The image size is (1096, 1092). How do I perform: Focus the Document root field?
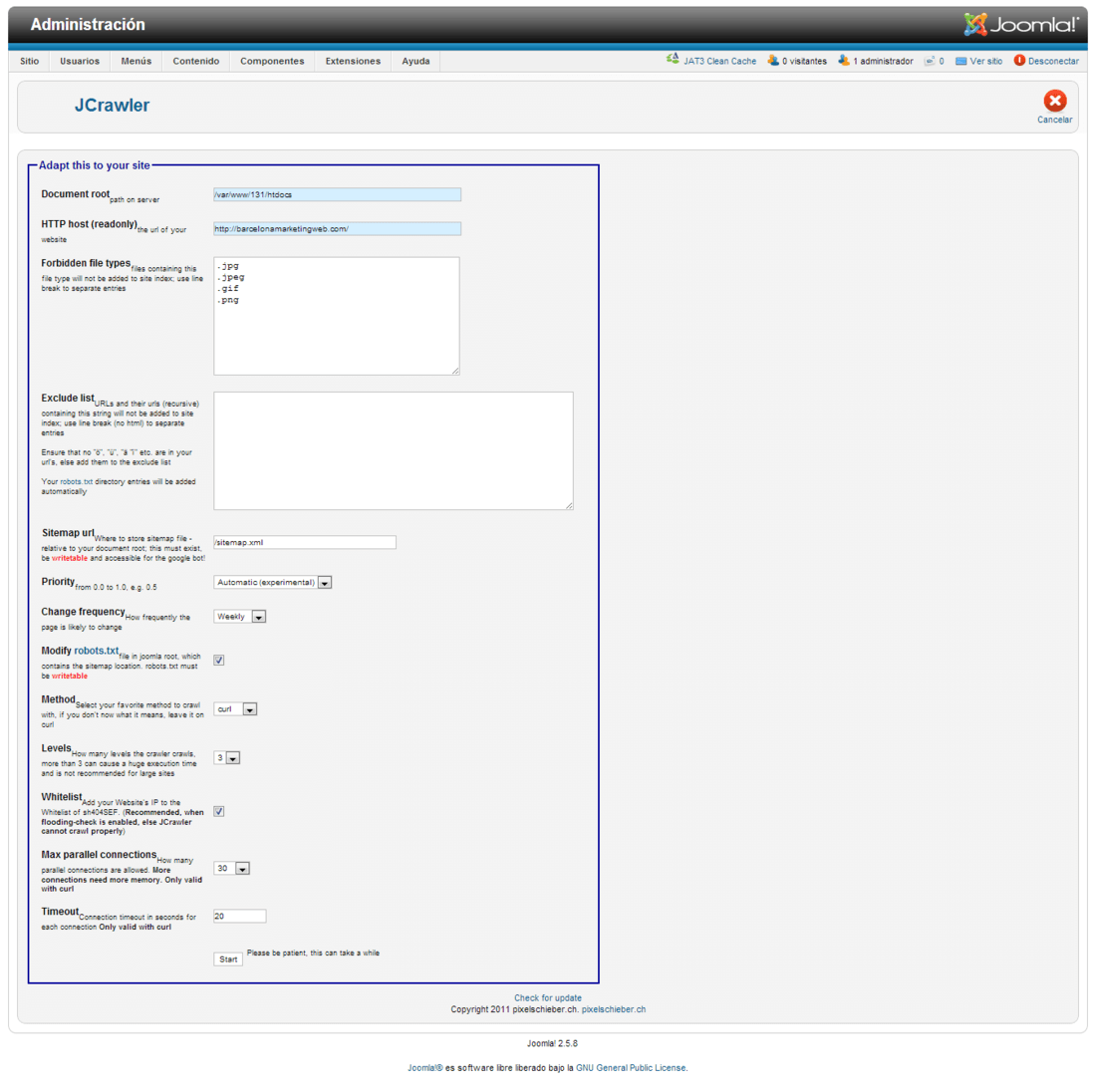(x=337, y=194)
